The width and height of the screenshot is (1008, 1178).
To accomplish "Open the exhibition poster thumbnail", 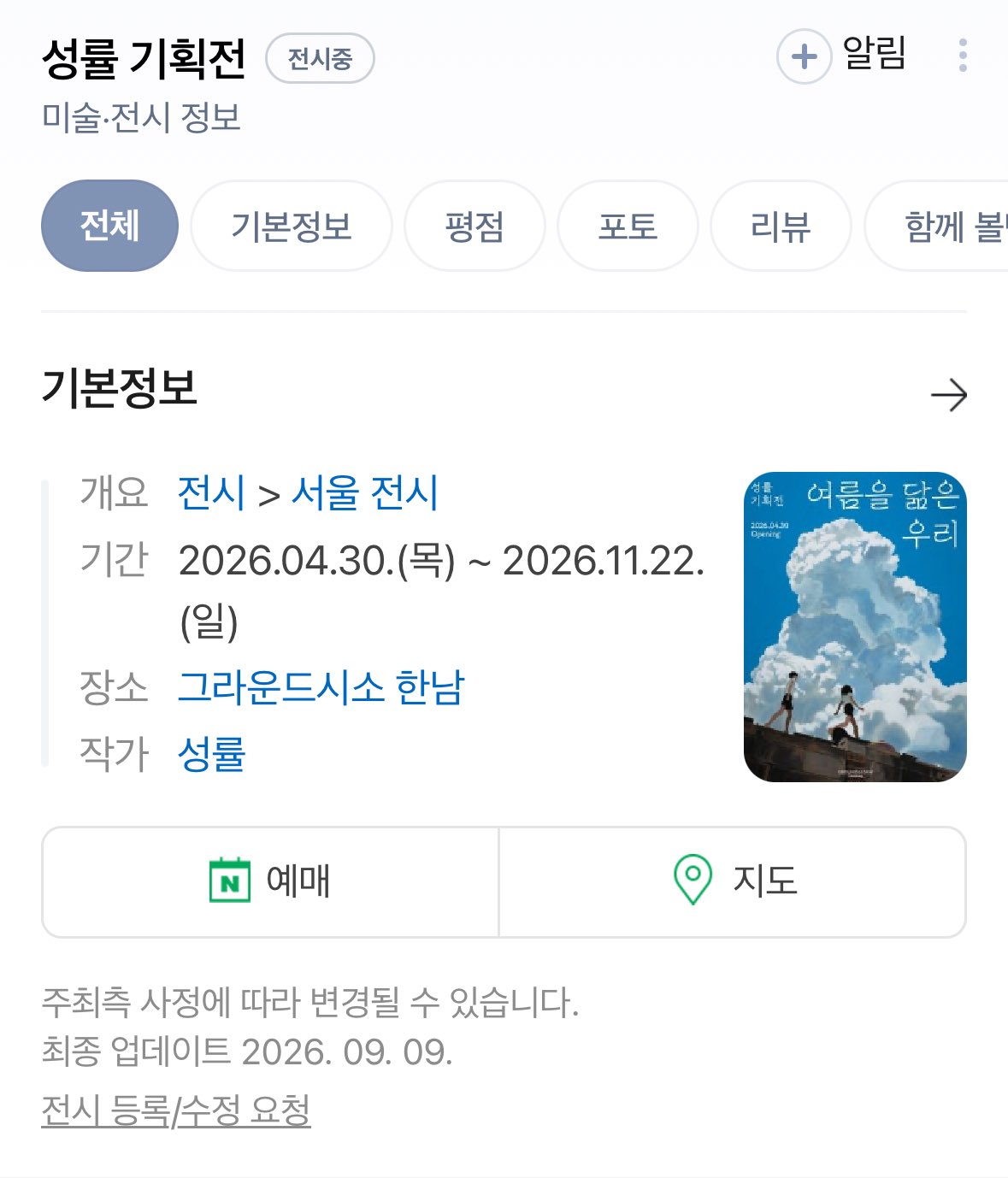I will [x=855, y=627].
